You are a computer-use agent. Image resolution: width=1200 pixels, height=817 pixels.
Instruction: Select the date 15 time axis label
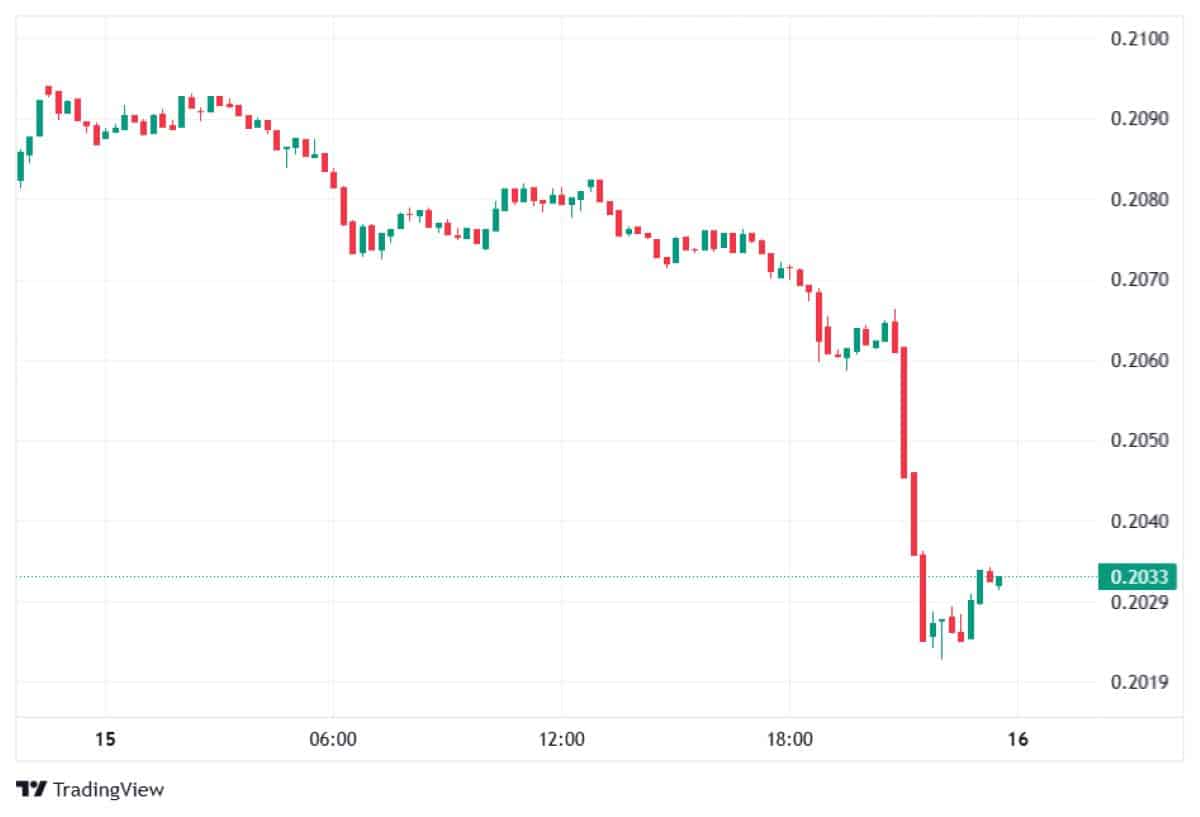pos(105,740)
